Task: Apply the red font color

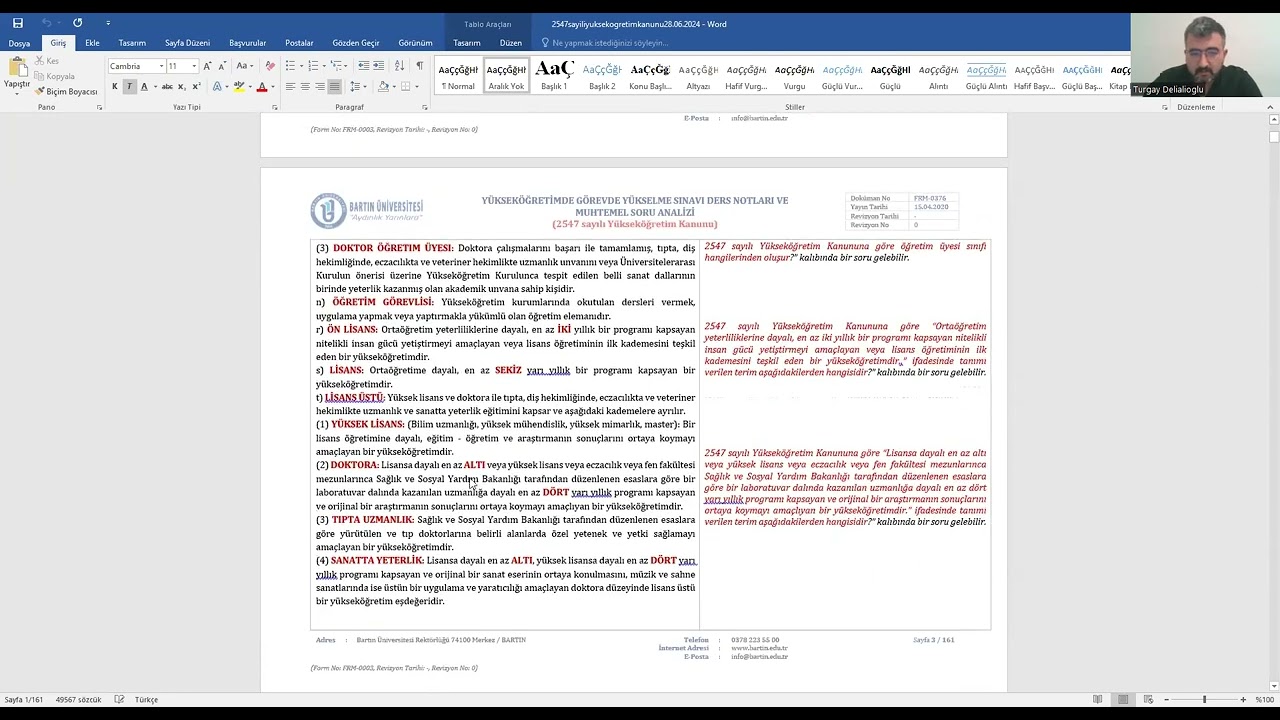Action: (262, 87)
